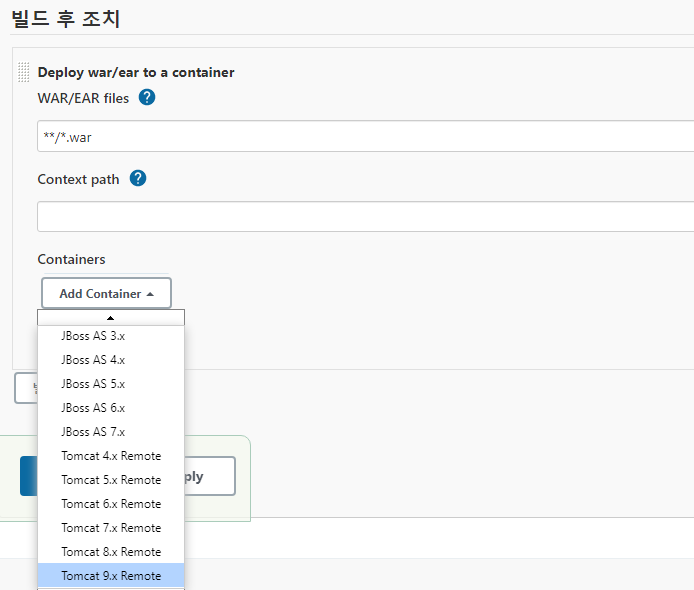Viewport: 694px width, 590px height.
Task: Choose Tomcat 9.x Remote
Action: click(111, 575)
